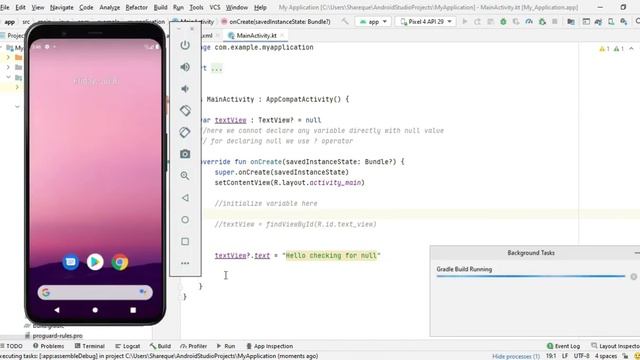Open the Play Store on phone screen
Viewport: 640px width, 360px height.
pos(95,262)
